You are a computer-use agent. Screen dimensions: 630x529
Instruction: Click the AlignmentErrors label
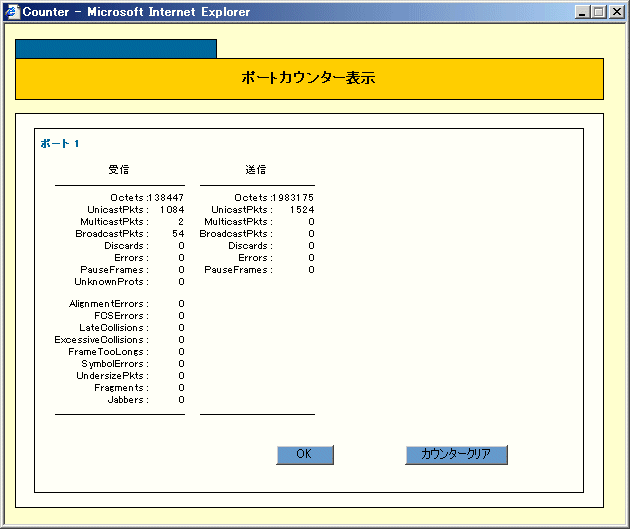coord(108,304)
